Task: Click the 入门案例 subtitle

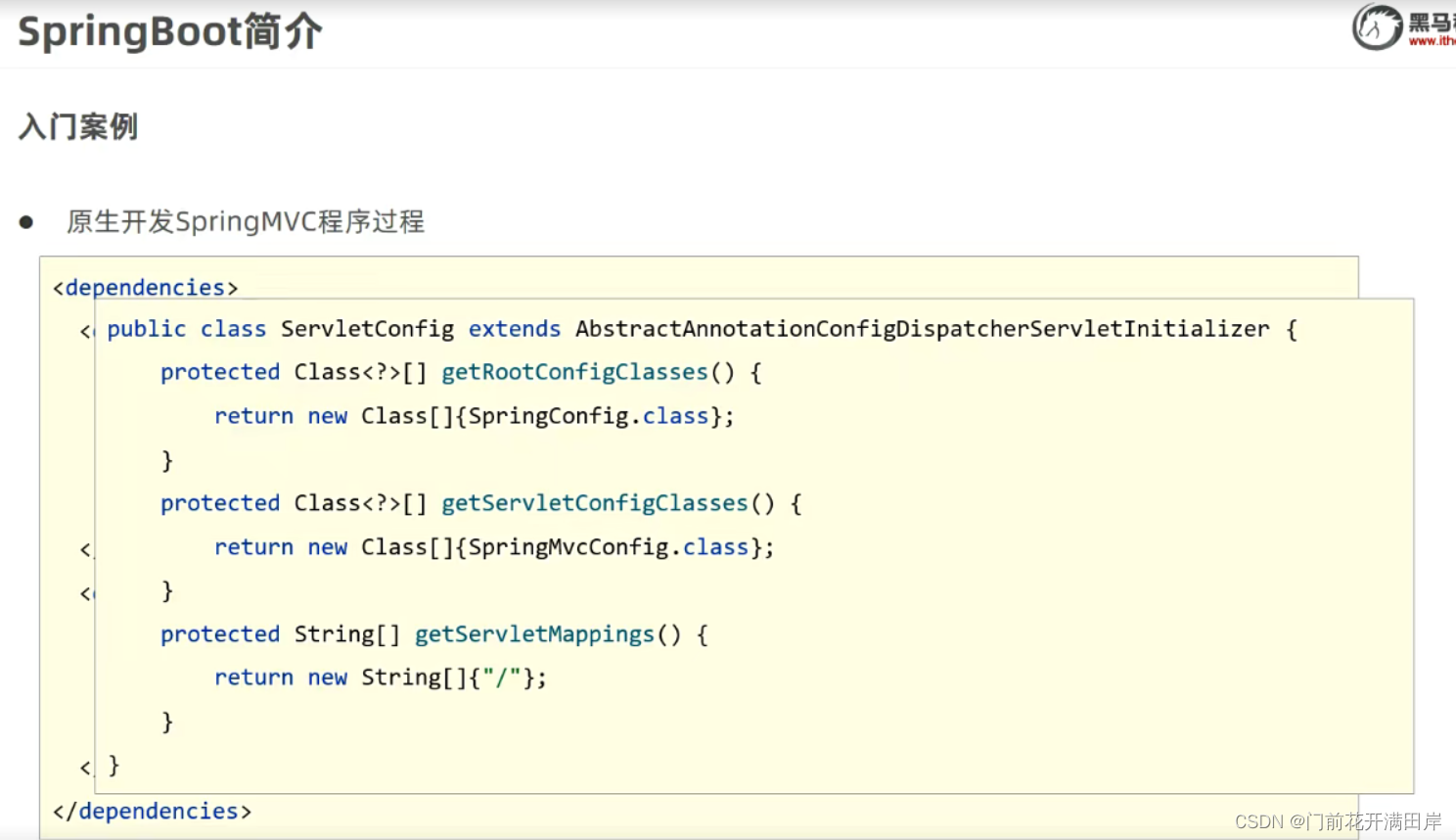Action: pyautogui.click(x=78, y=126)
